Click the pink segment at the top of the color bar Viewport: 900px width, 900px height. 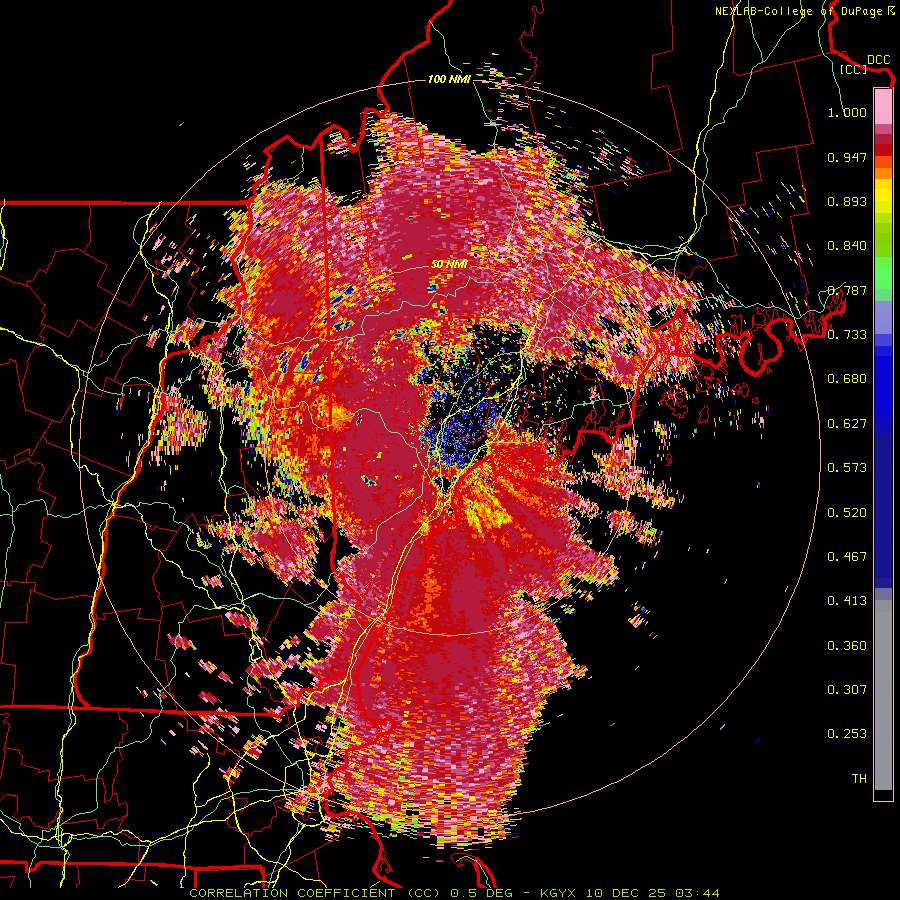pyautogui.click(x=883, y=106)
